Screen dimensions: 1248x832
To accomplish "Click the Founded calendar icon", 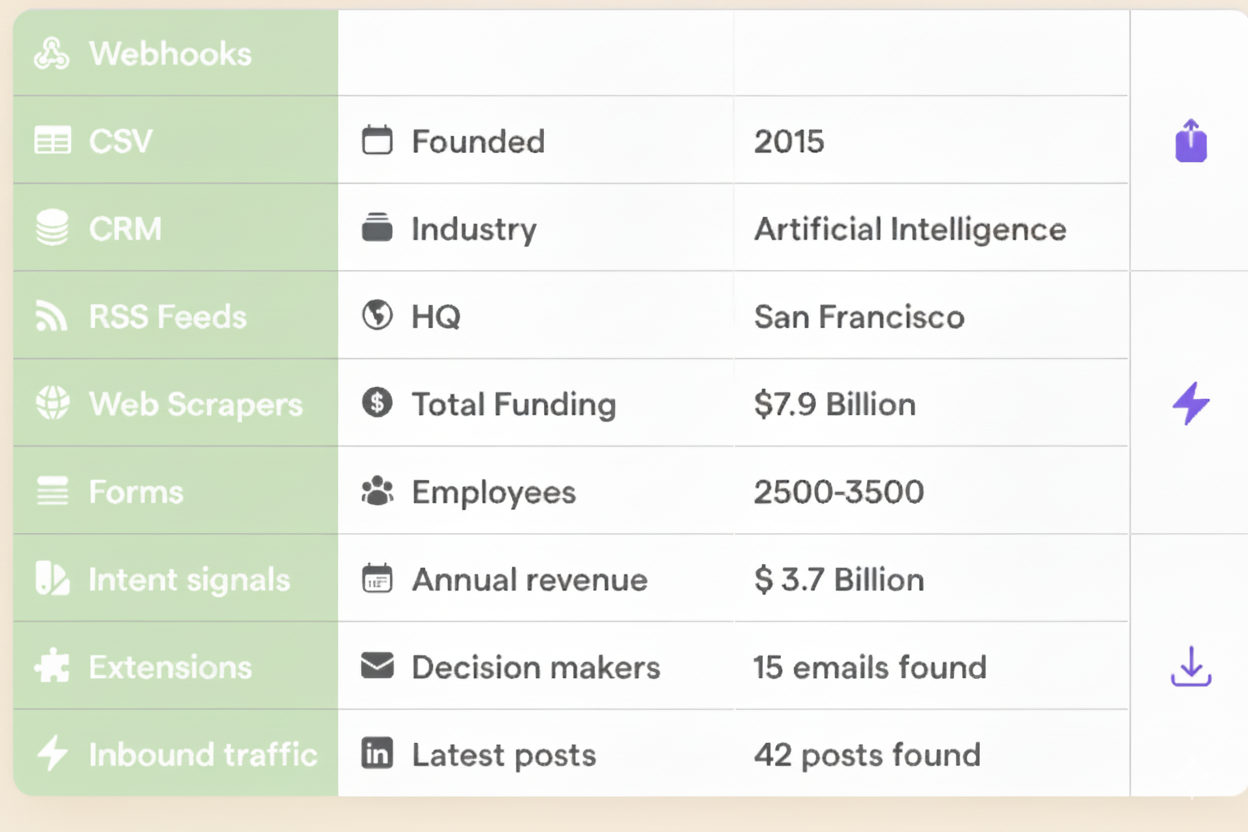I will [x=377, y=141].
